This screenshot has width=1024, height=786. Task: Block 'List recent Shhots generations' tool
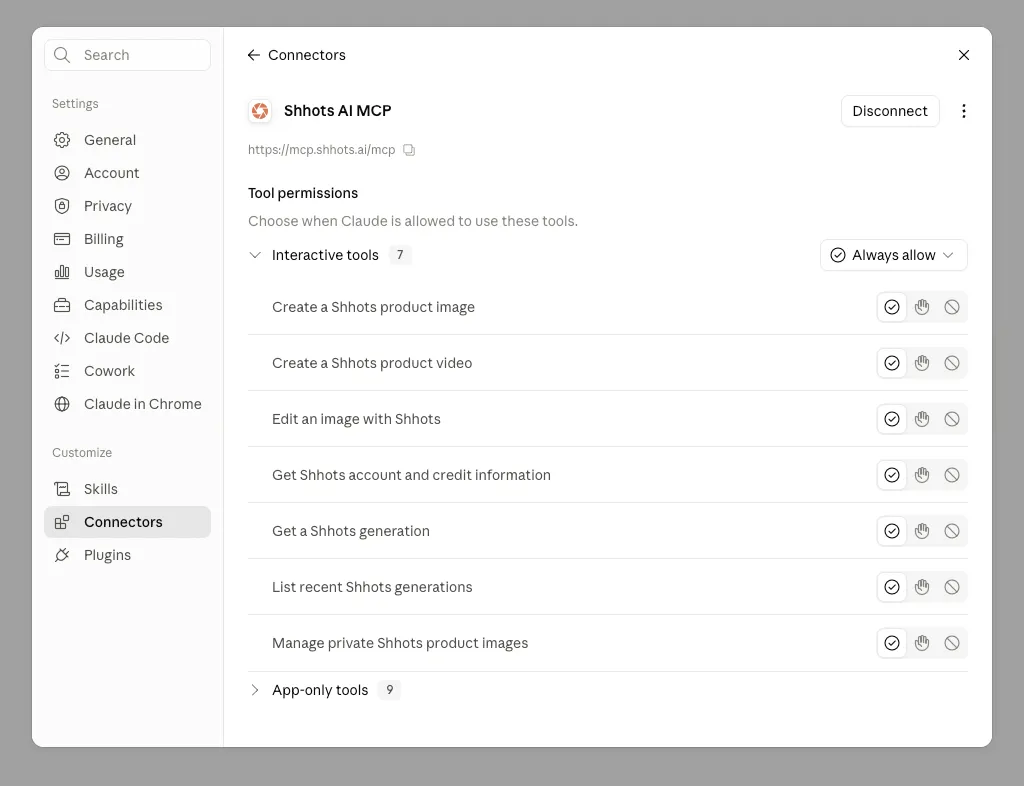pyautogui.click(x=952, y=588)
